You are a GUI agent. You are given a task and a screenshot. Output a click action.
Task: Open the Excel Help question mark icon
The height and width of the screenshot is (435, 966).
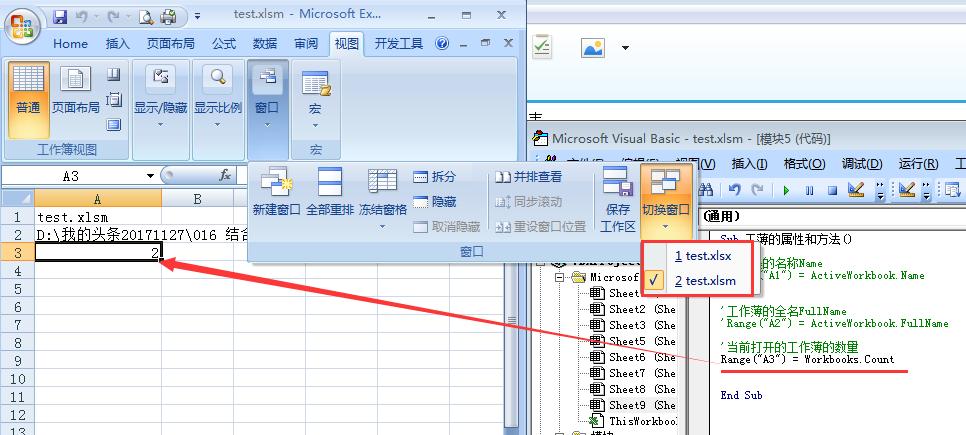point(442,43)
